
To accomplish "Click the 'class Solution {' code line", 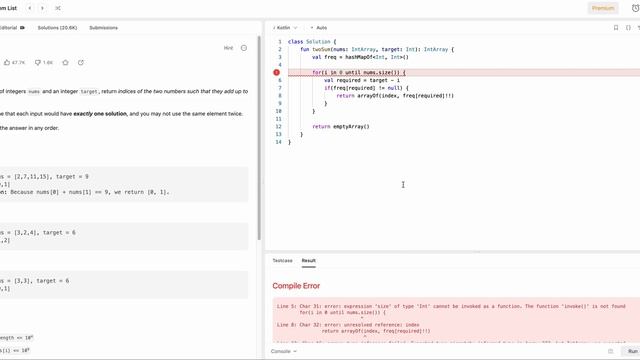I will click(x=312, y=42).
